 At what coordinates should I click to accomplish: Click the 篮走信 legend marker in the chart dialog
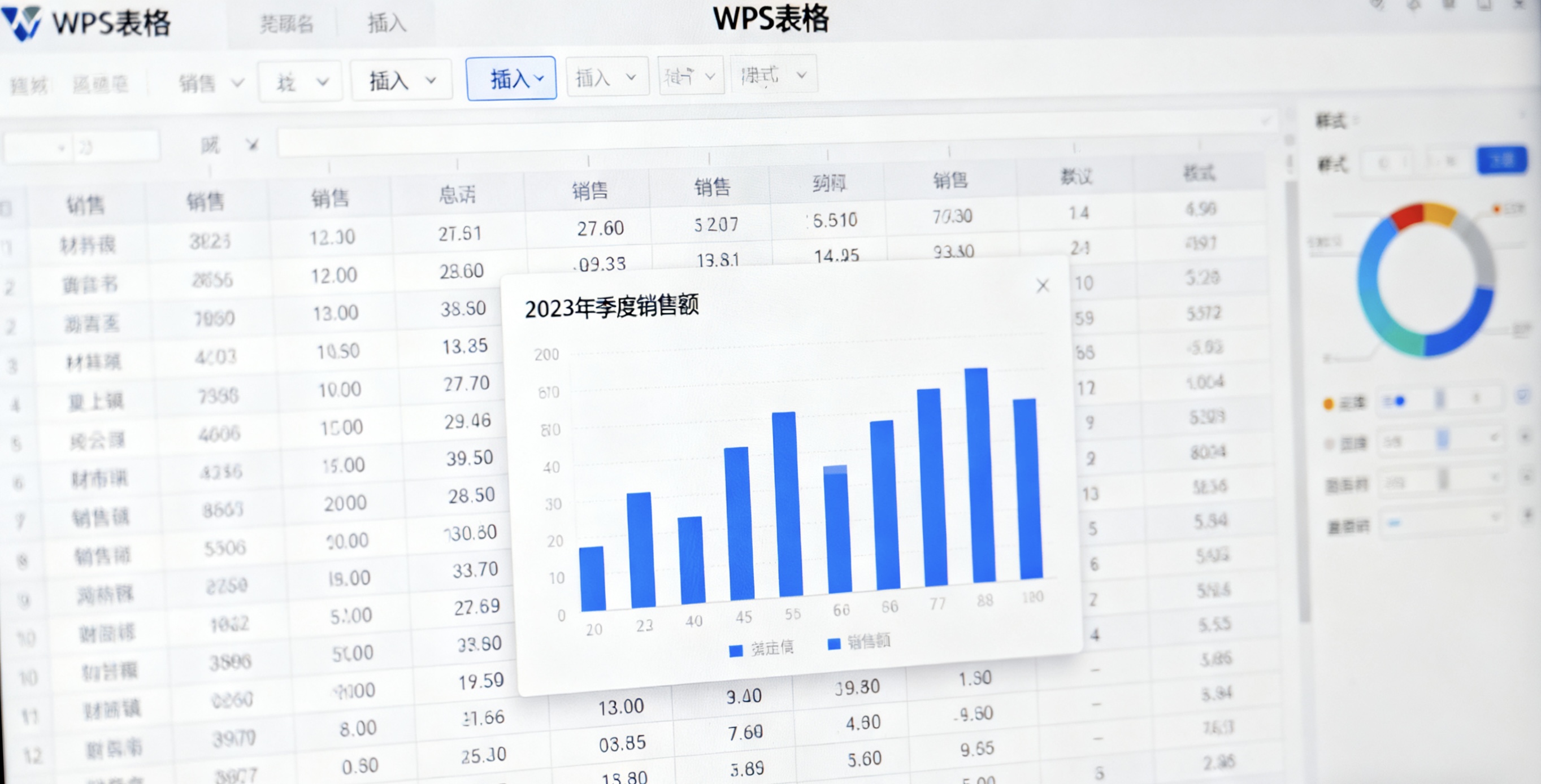[737, 652]
